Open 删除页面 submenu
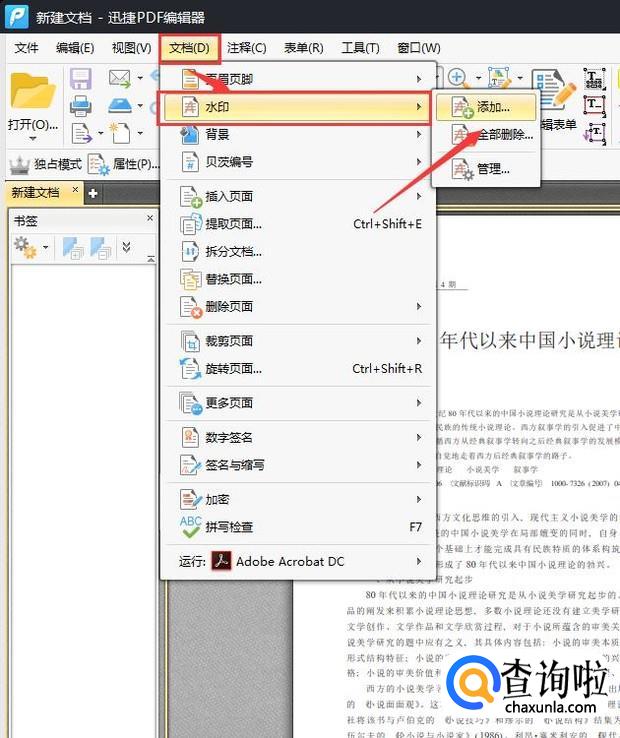Image resolution: width=620 pixels, height=738 pixels. click(x=298, y=306)
